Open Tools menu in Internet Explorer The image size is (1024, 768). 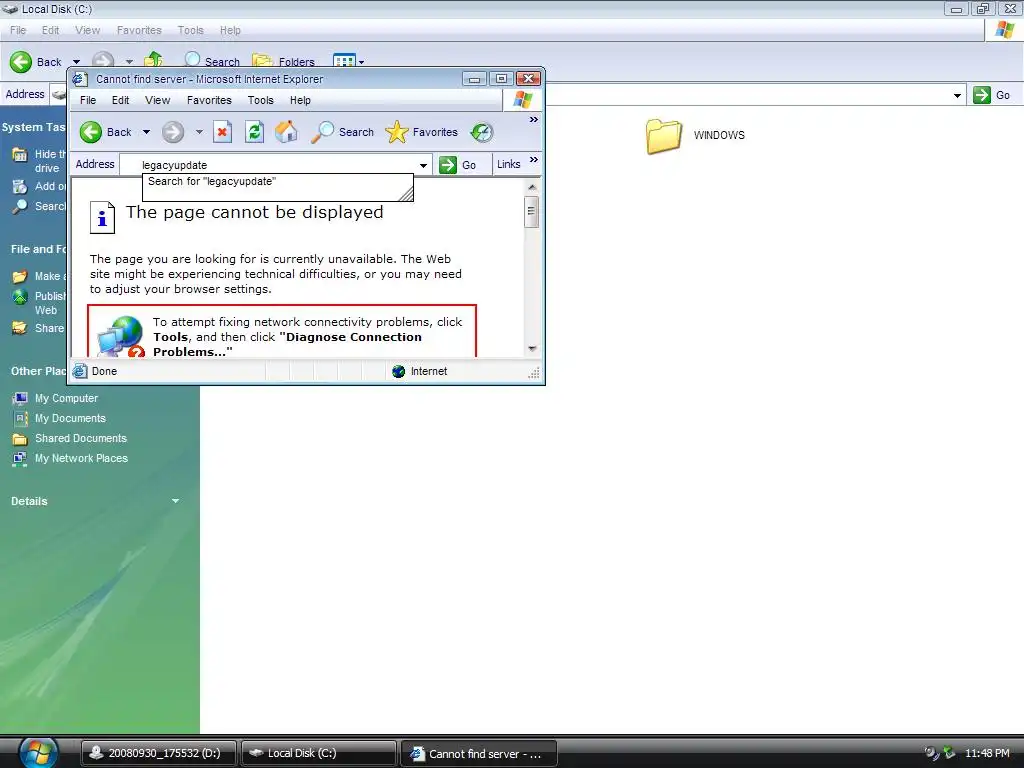(260, 100)
